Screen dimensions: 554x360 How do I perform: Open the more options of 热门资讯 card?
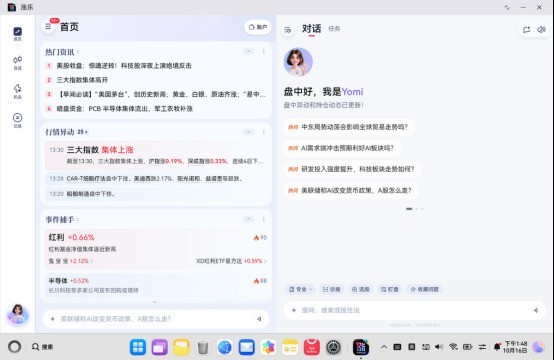(264, 52)
